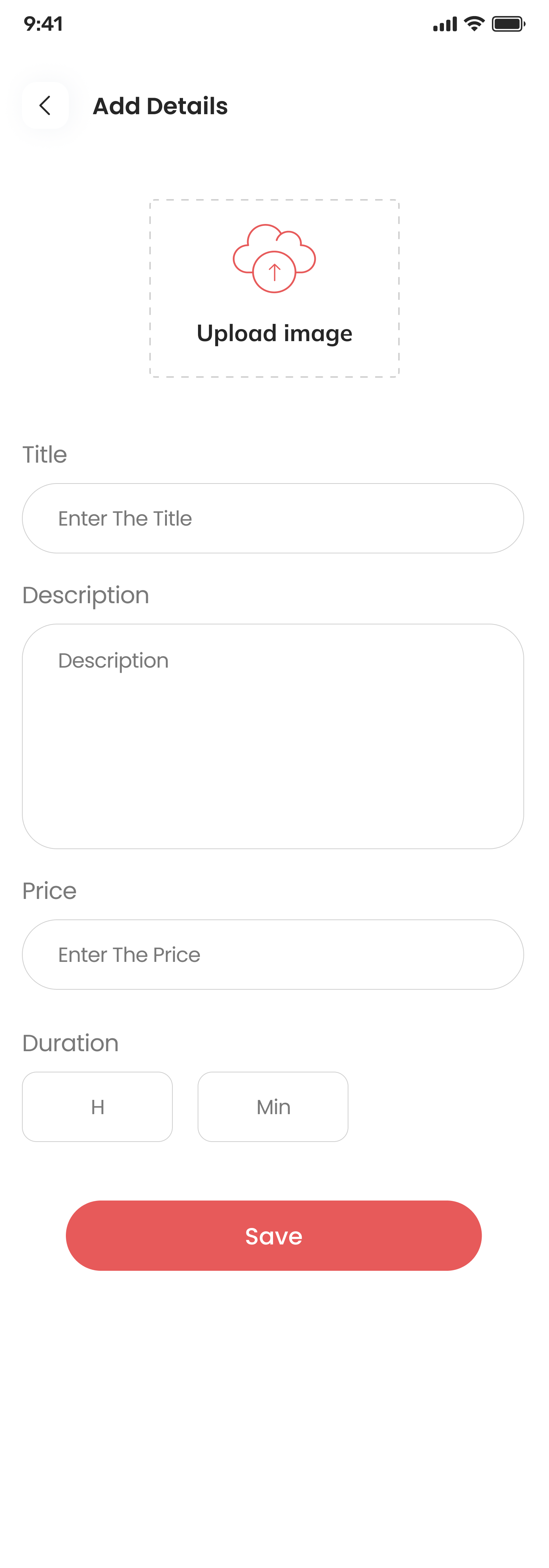The image size is (549, 1568).
Task: Click the Add Details heading
Action: click(160, 106)
